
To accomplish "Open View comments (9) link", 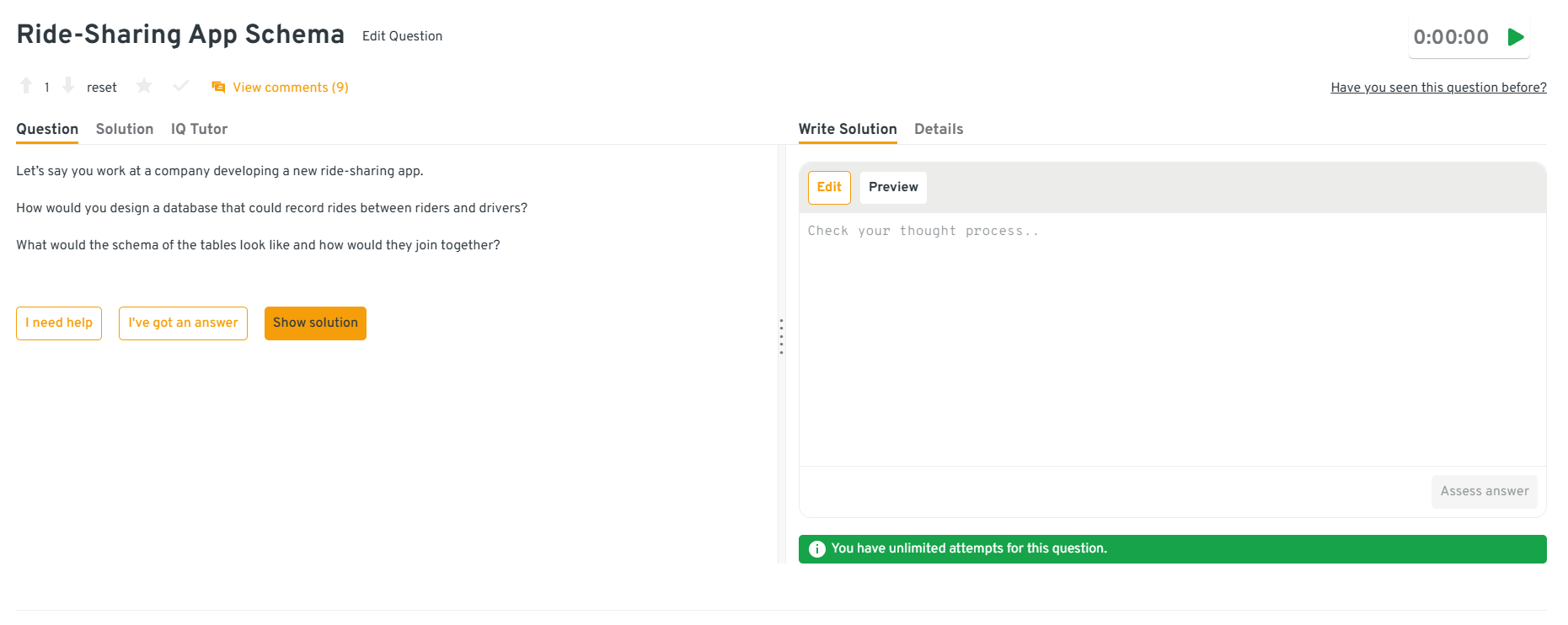I will pos(290,88).
